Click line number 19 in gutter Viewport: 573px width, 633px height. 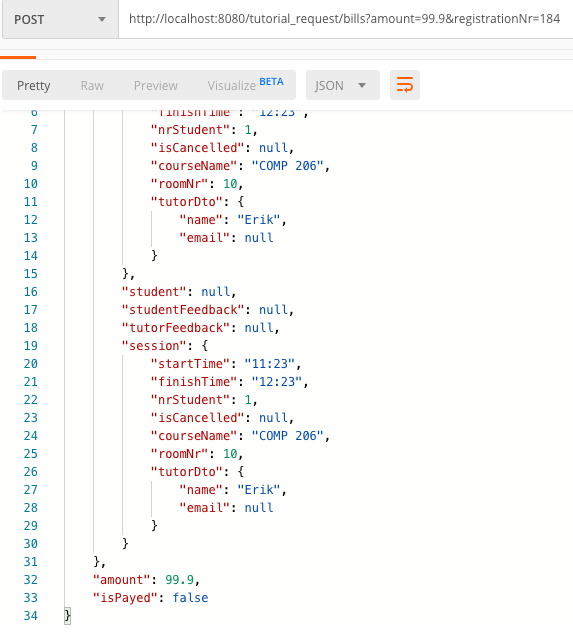tap(31, 346)
